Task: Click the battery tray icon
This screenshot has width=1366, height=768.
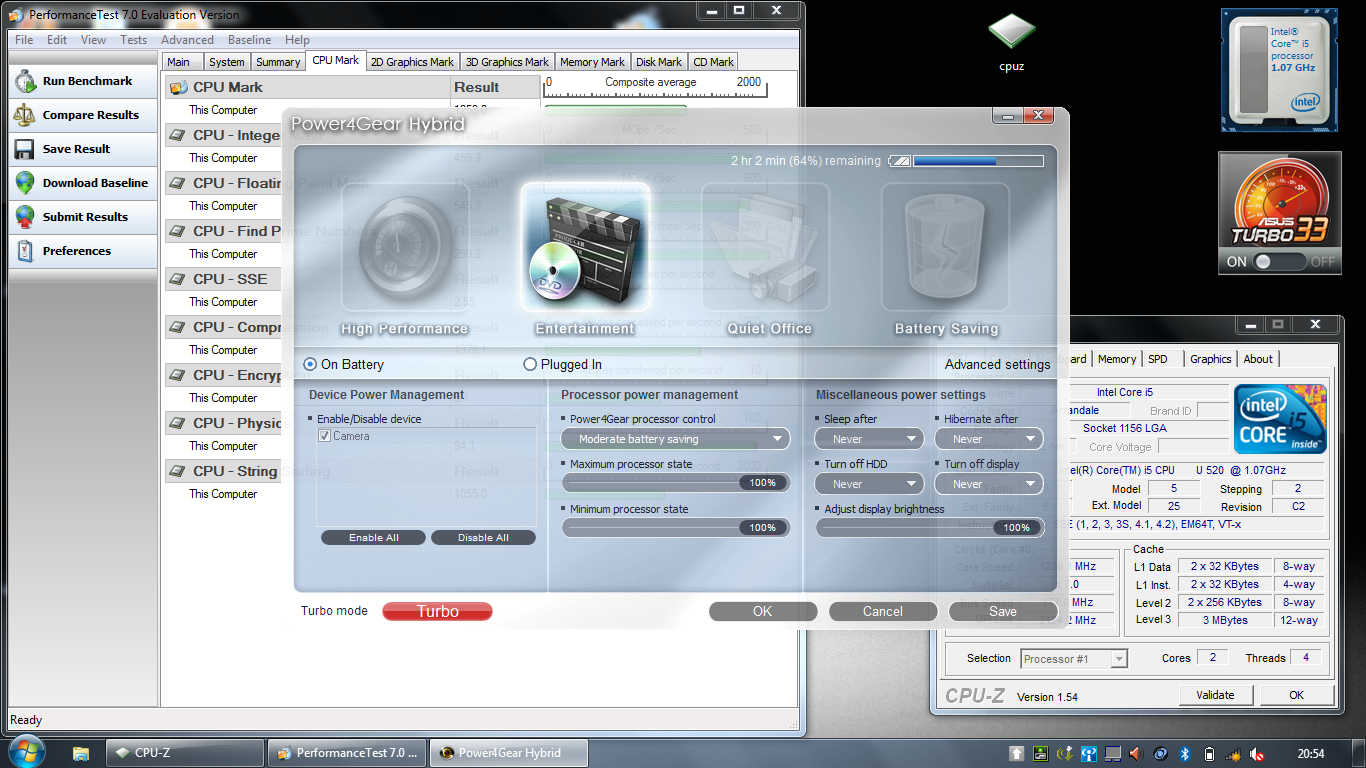Action: tap(1209, 753)
